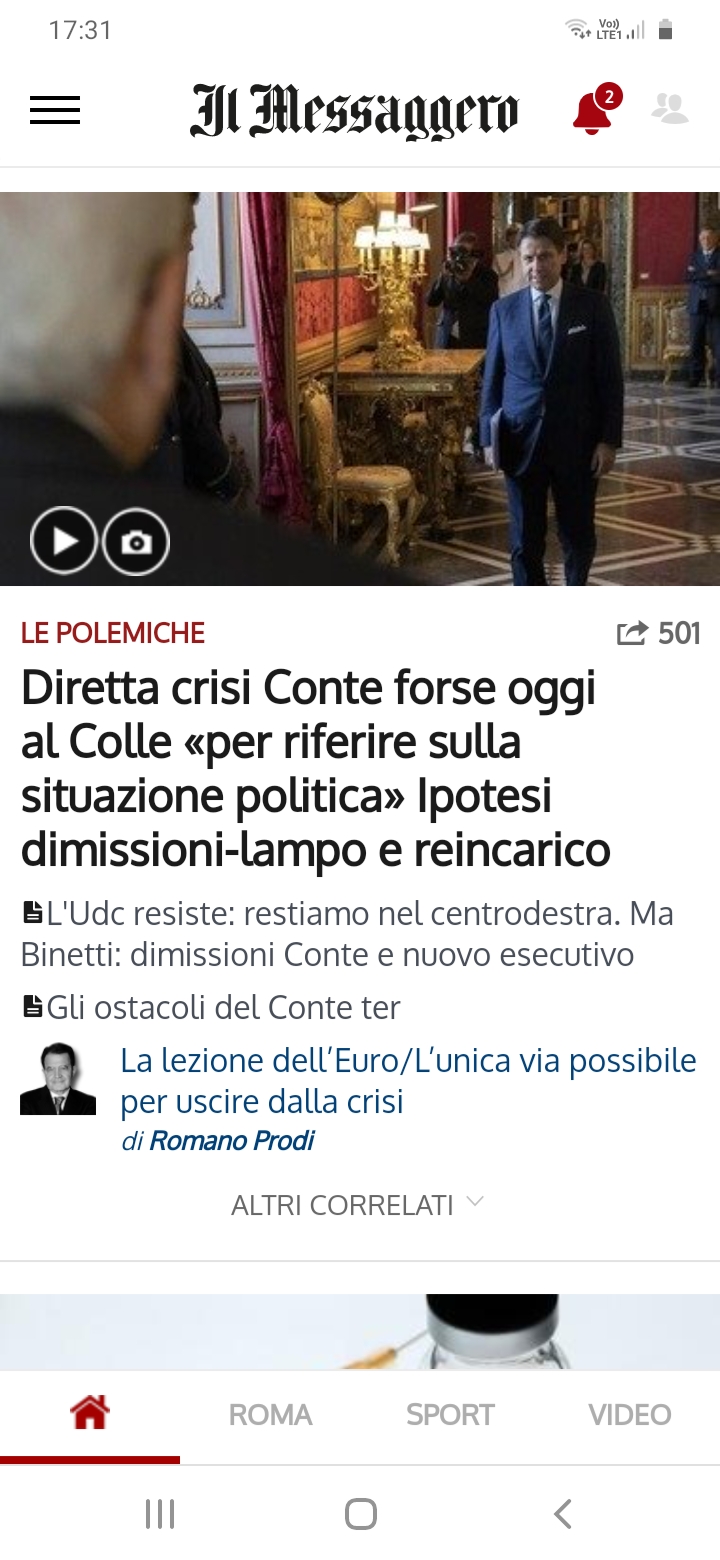Open photo gallery camera icon

point(136,542)
